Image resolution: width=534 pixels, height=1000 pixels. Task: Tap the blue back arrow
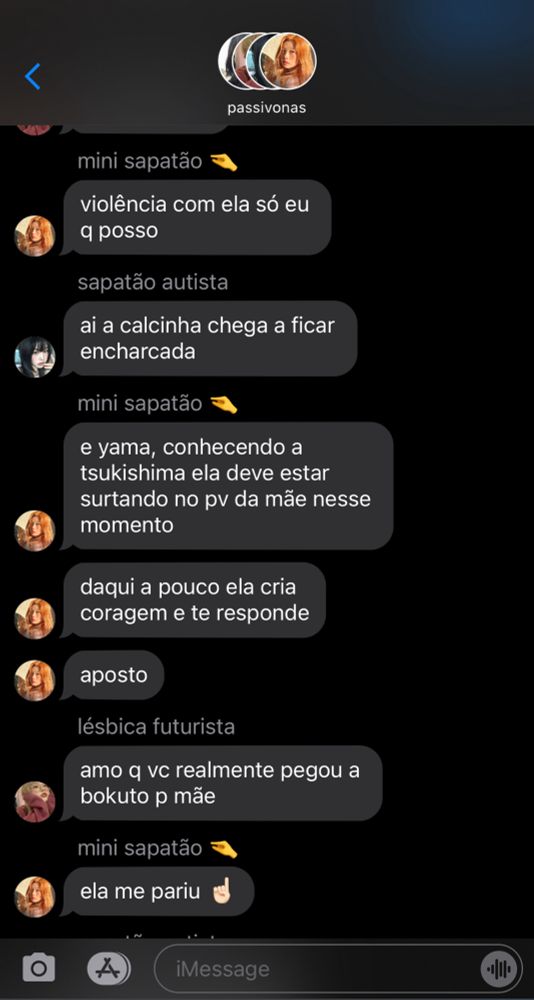pyautogui.click(x=33, y=77)
